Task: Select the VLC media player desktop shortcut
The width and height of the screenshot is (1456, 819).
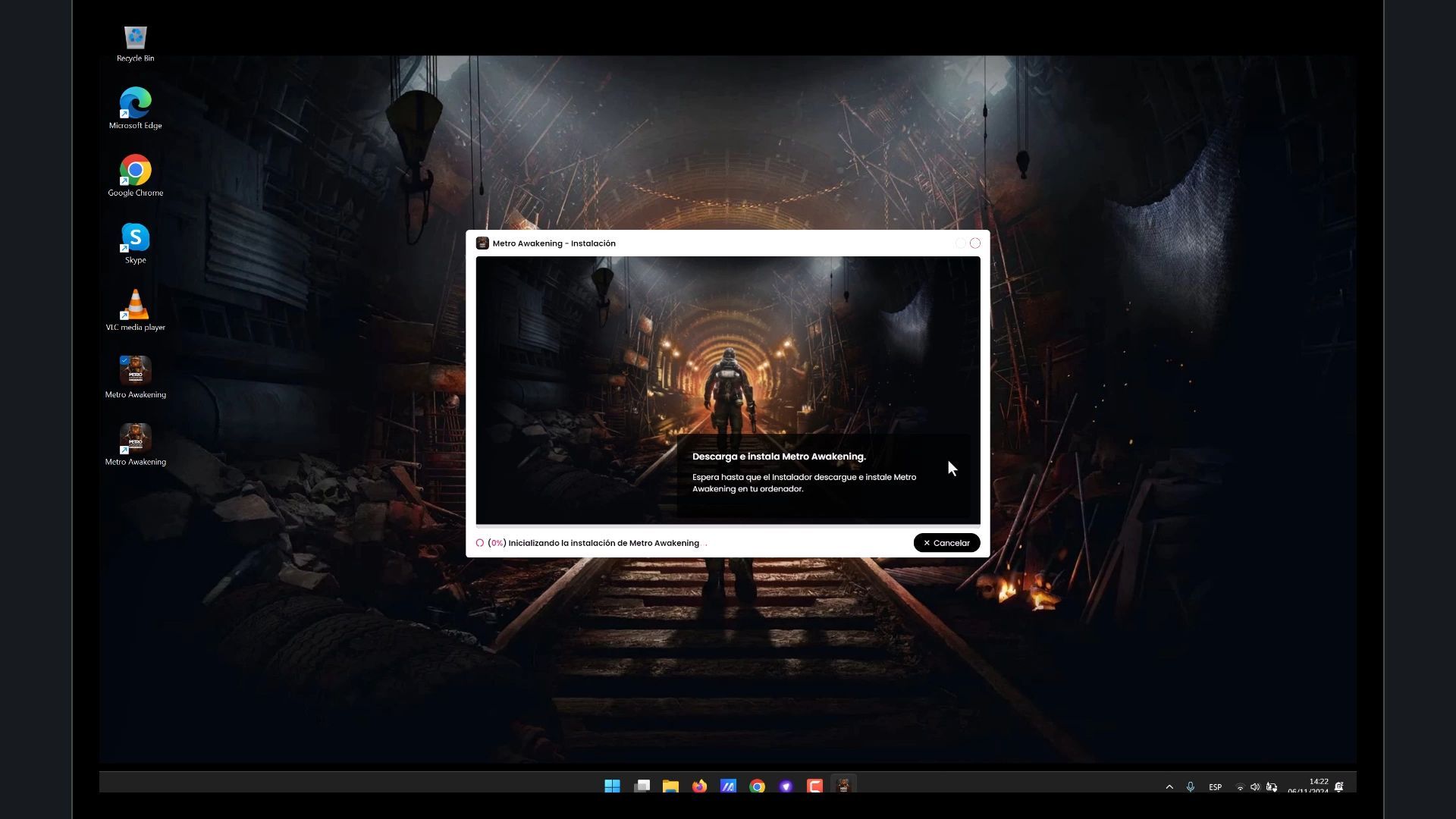Action: click(x=136, y=310)
